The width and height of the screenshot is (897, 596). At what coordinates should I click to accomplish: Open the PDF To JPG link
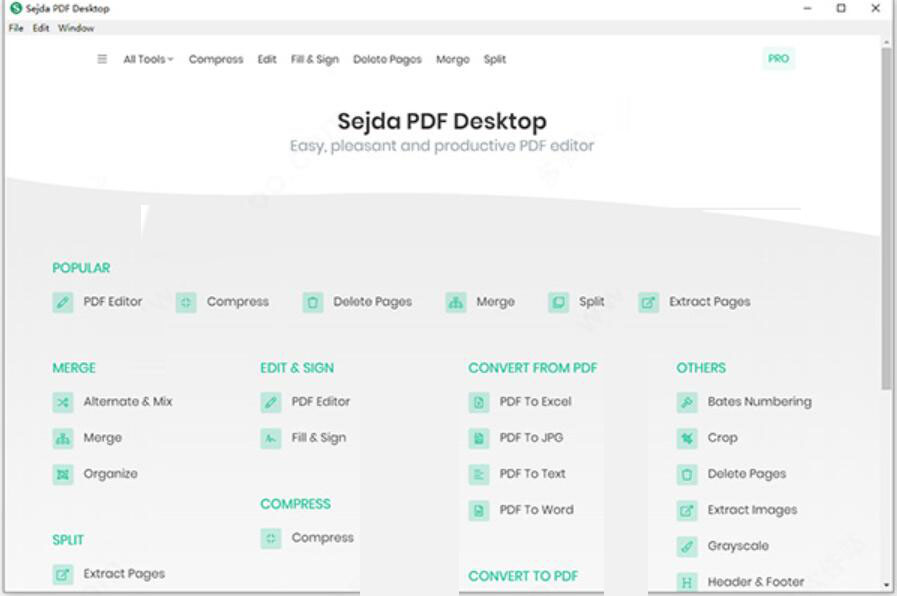(x=531, y=438)
